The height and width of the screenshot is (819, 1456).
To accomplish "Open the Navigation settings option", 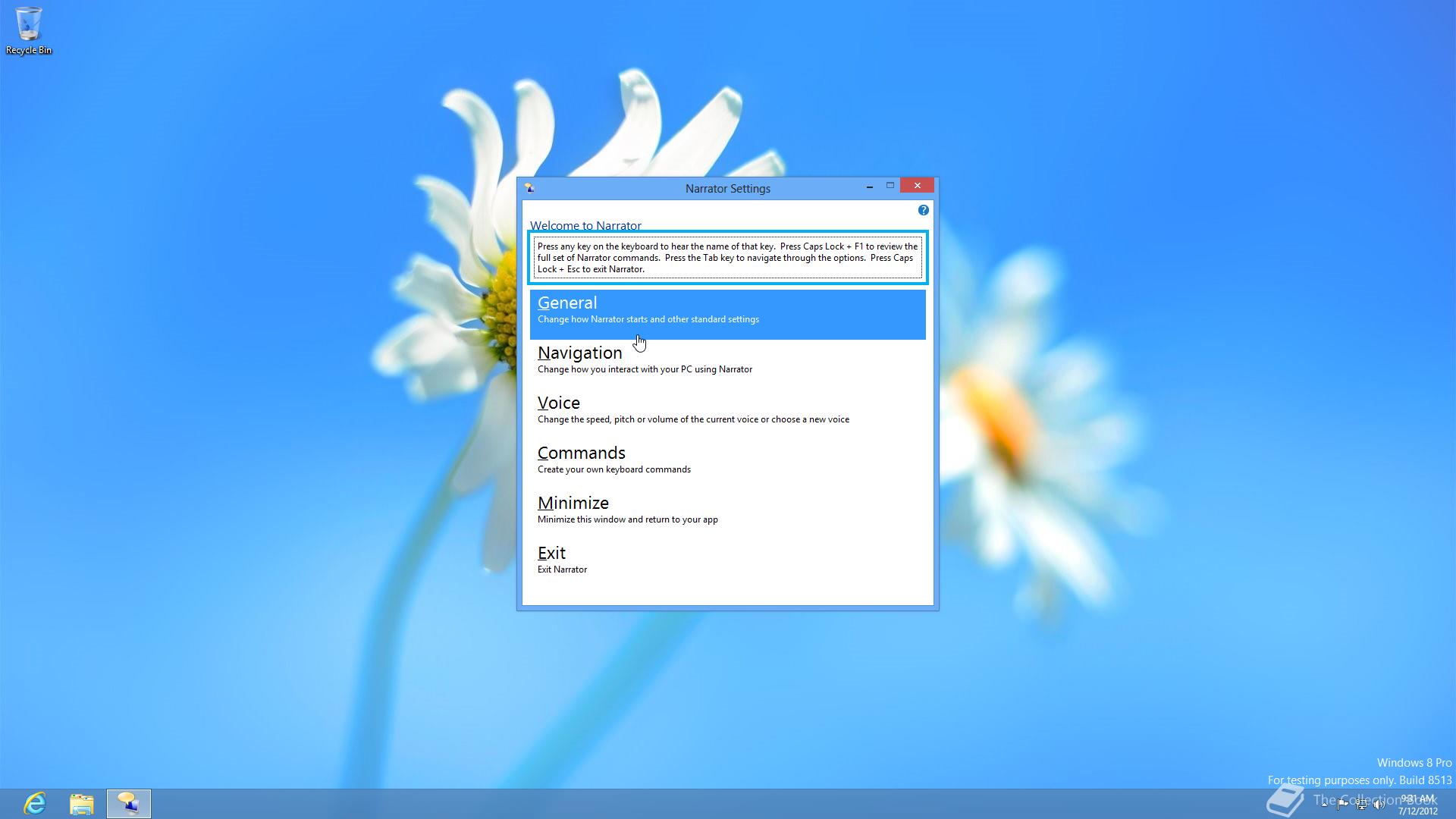I will [x=727, y=364].
